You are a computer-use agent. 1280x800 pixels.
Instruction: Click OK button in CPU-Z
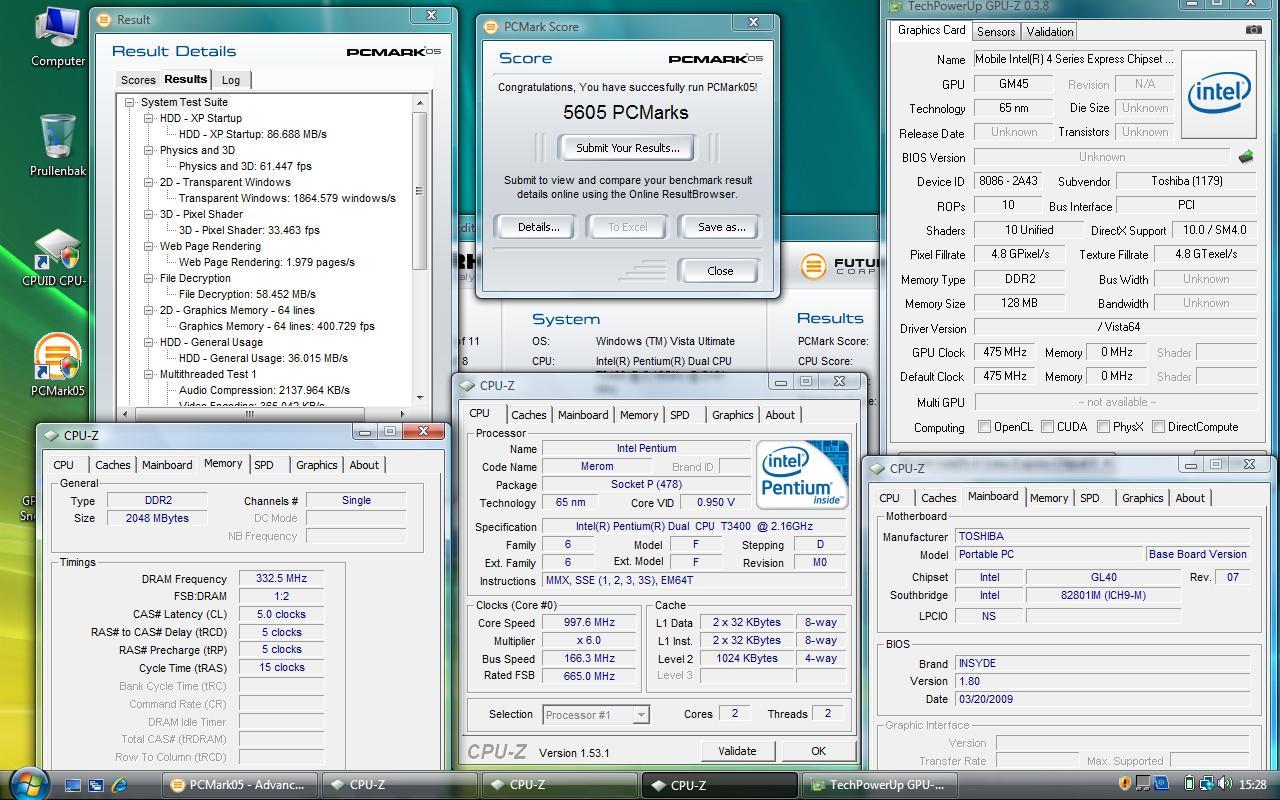click(818, 751)
